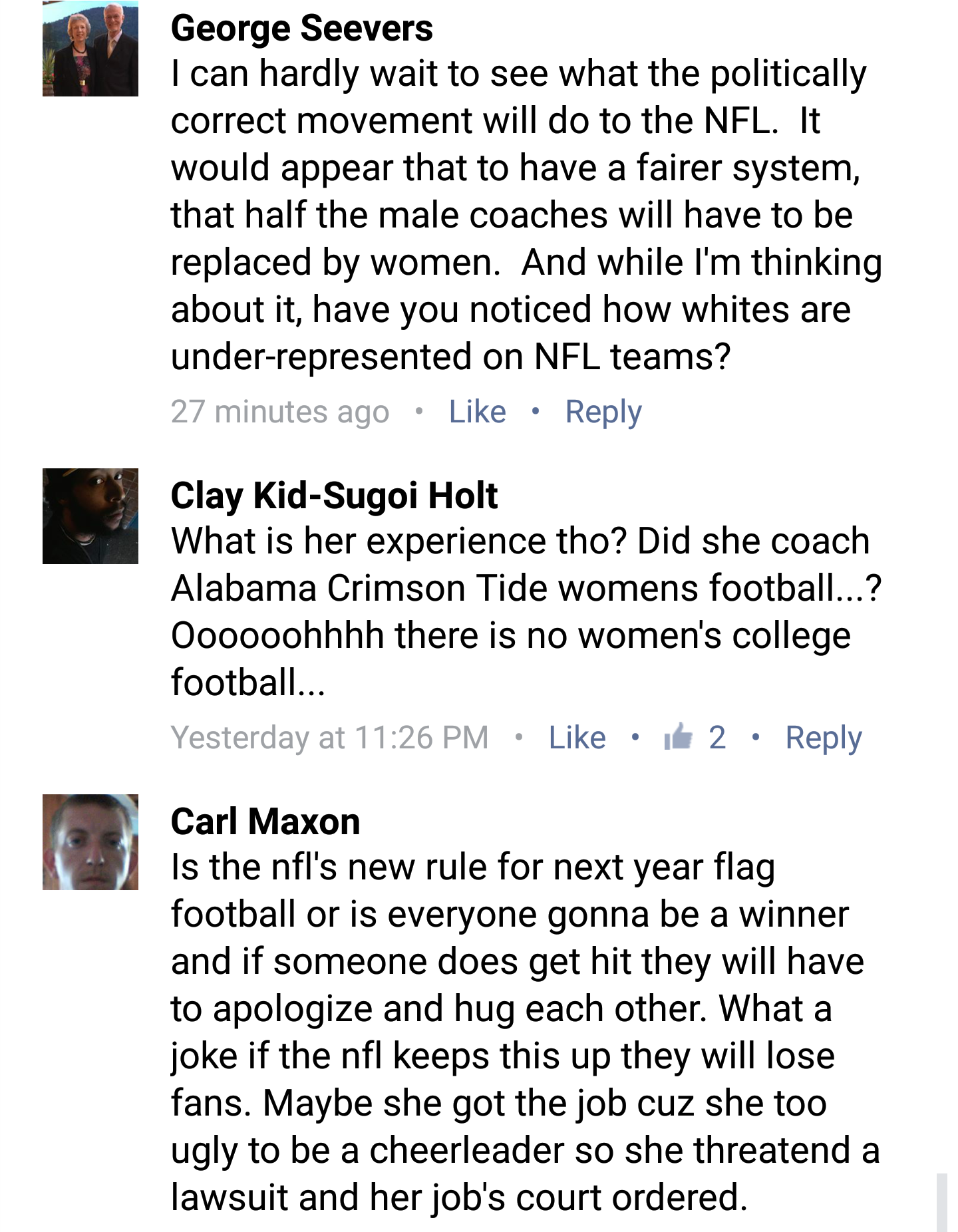Screen dimensions: 958x1232
Task: Open Clay Kid-Sugoi Holt's profile photo
Action: click(x=90, y=516)
